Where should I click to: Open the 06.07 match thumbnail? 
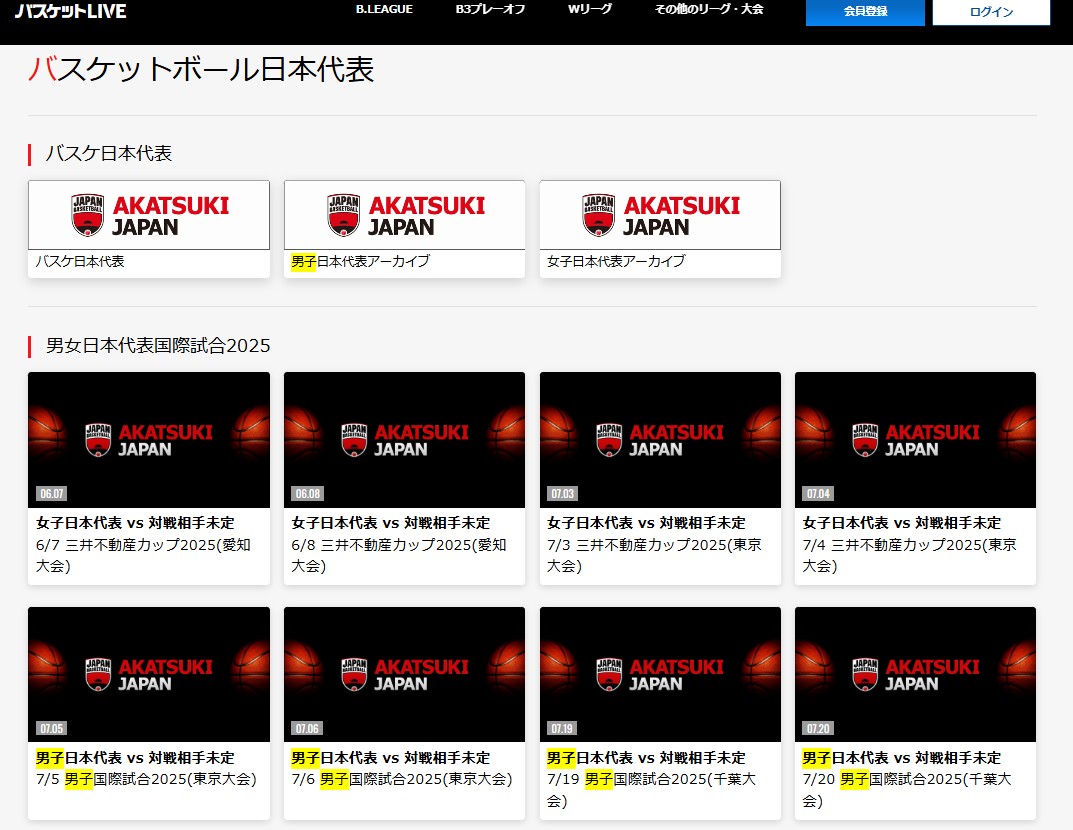148,440
